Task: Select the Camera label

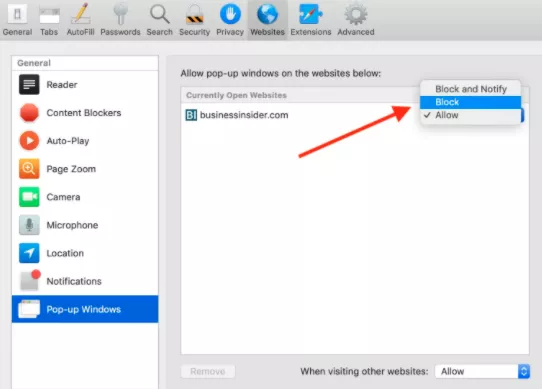Action: (x=63, y=197)
